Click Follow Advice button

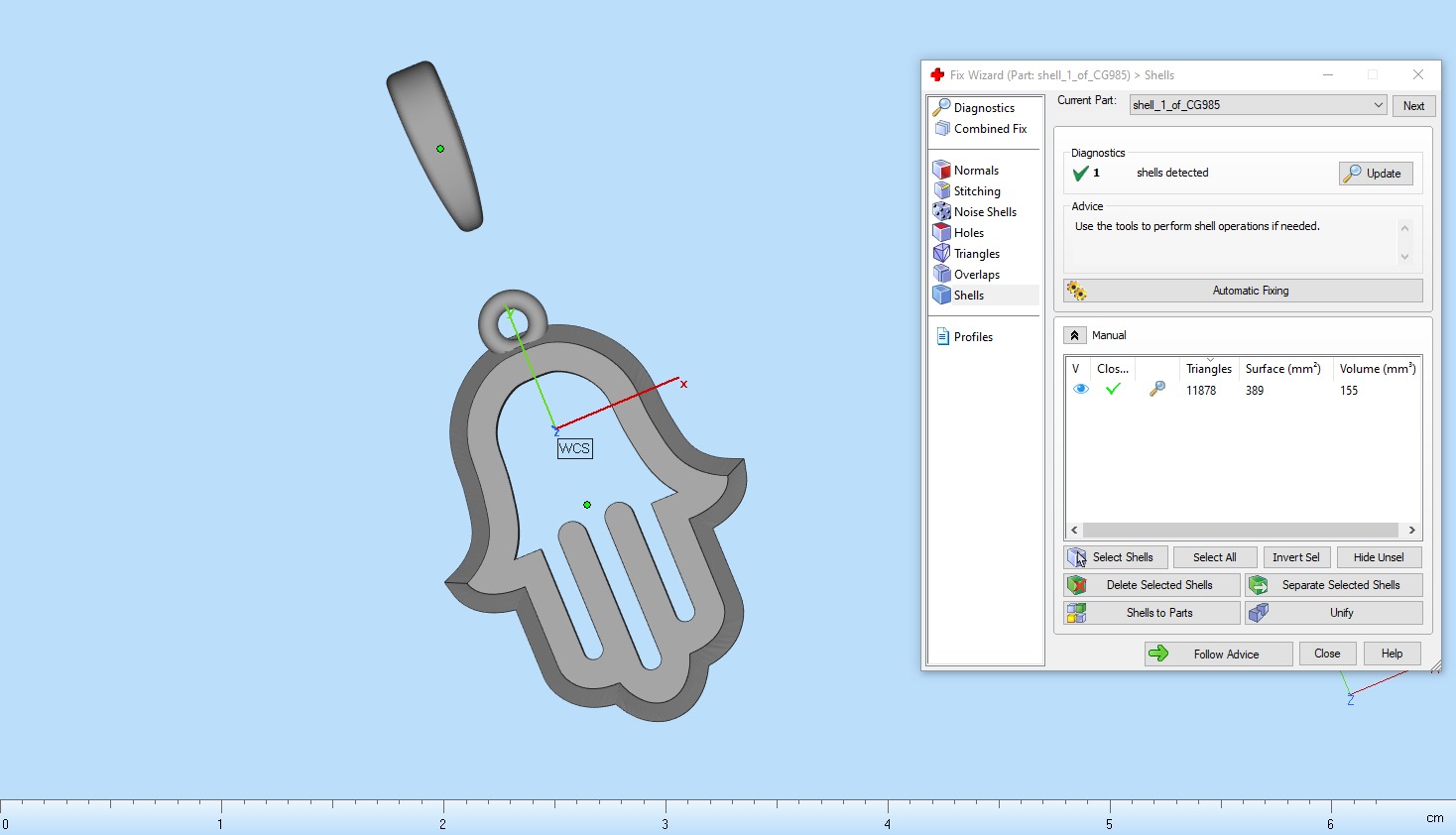click(x=1219, y=654)
